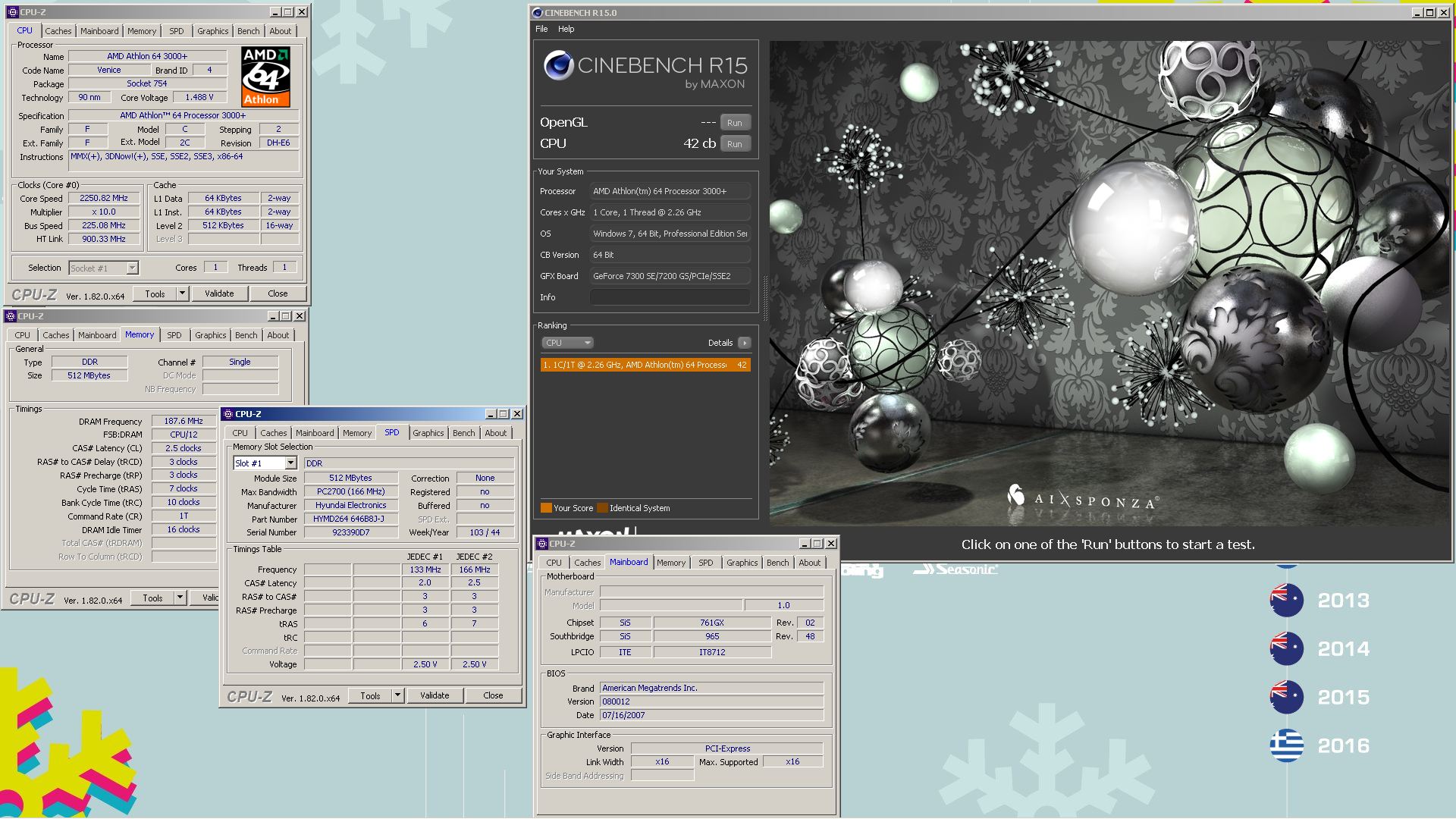The height and width of the screenshot is (819, 1456).
Task: Click the Cinebench panel resize grip handle
Action: [764, 298]
